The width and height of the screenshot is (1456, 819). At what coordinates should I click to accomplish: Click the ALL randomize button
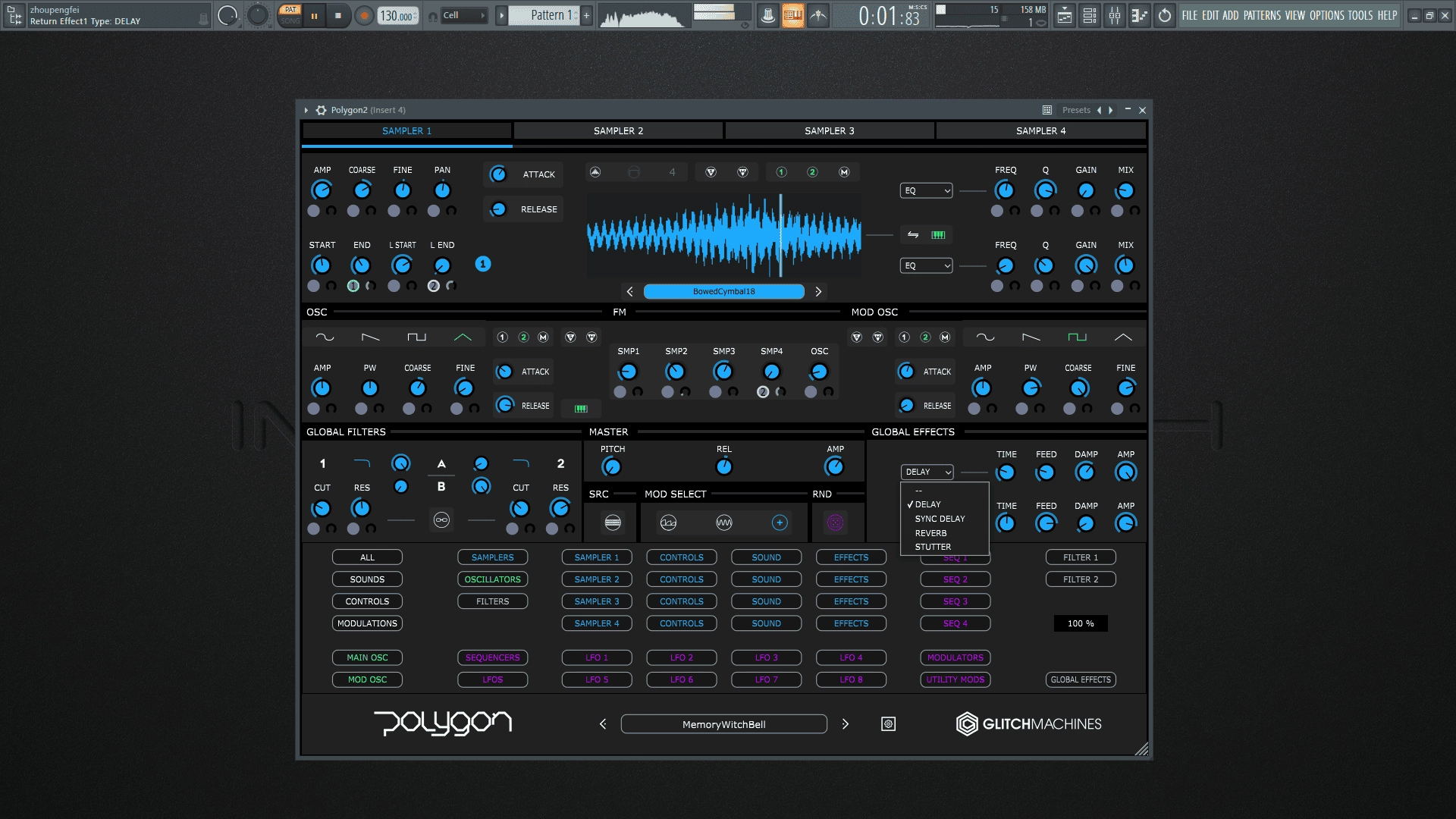pos(367,557)
